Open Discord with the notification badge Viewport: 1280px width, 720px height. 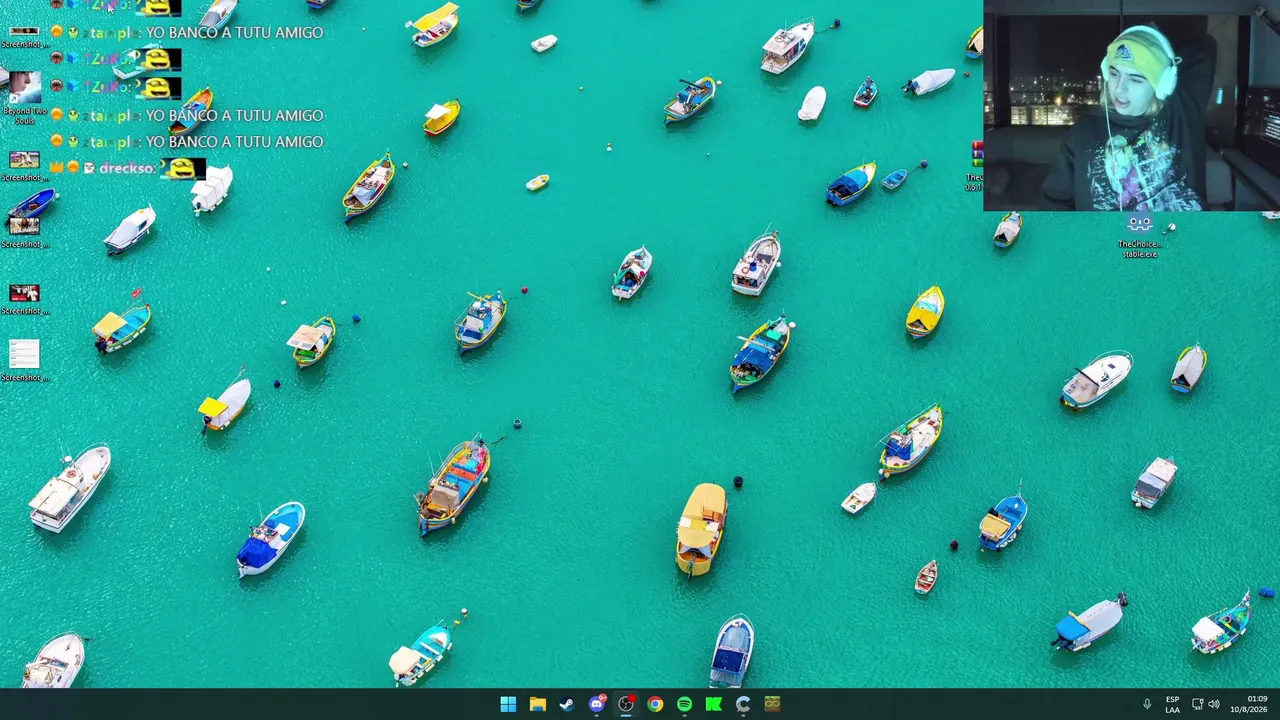597,704
